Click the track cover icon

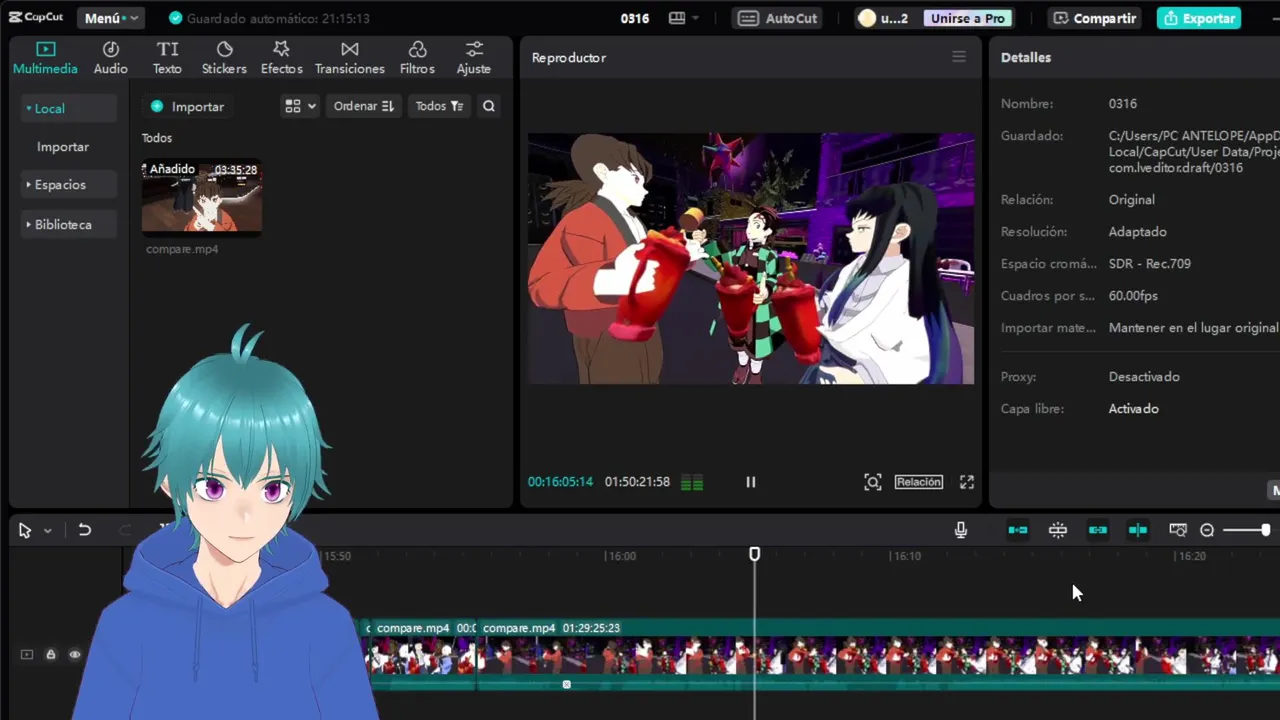coord(27,655)
